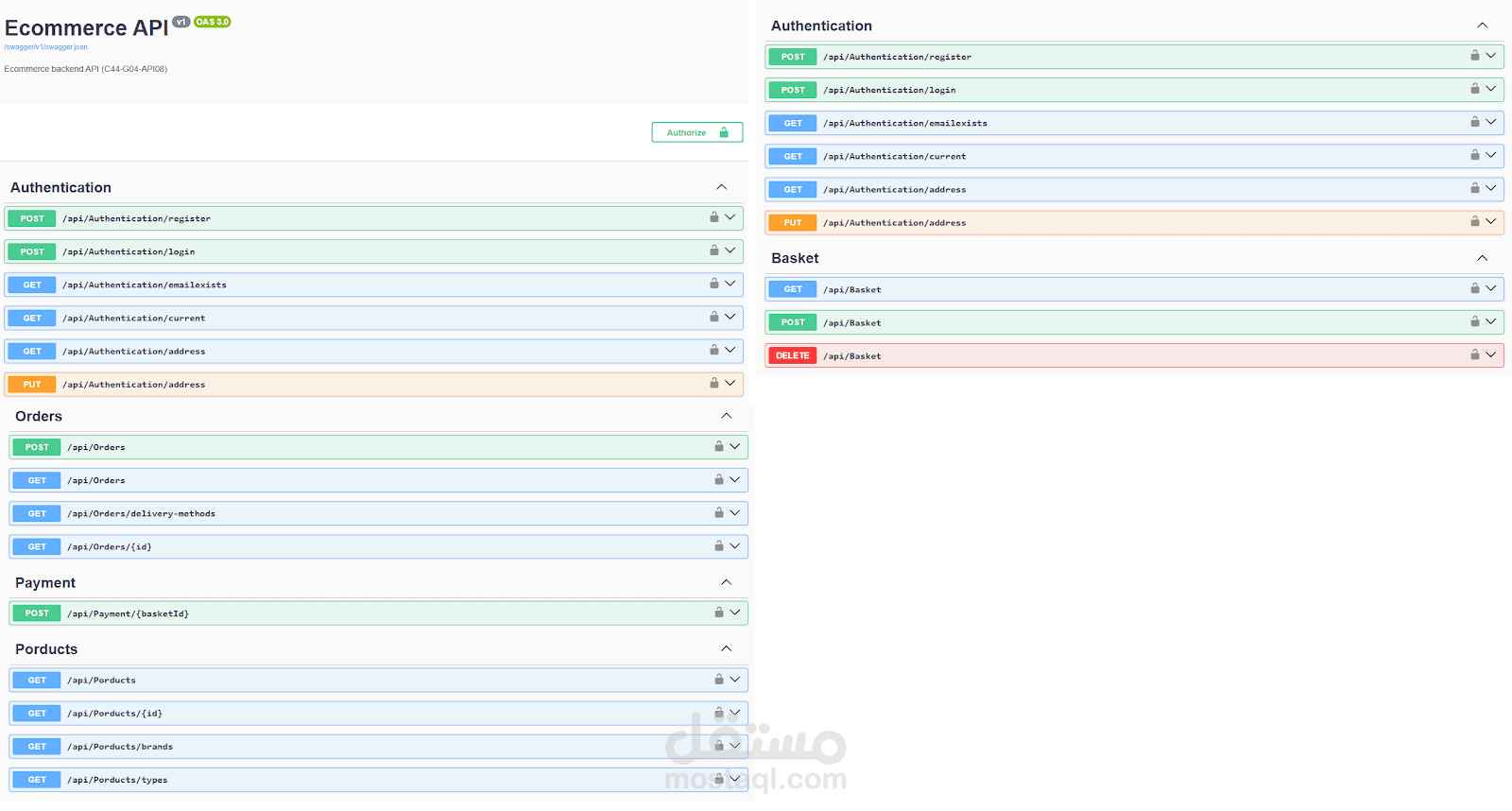Click the lock icon on POST /api/Orders row
The height and width of the screenshot is (811, 1512).
[x=719, y=446]
